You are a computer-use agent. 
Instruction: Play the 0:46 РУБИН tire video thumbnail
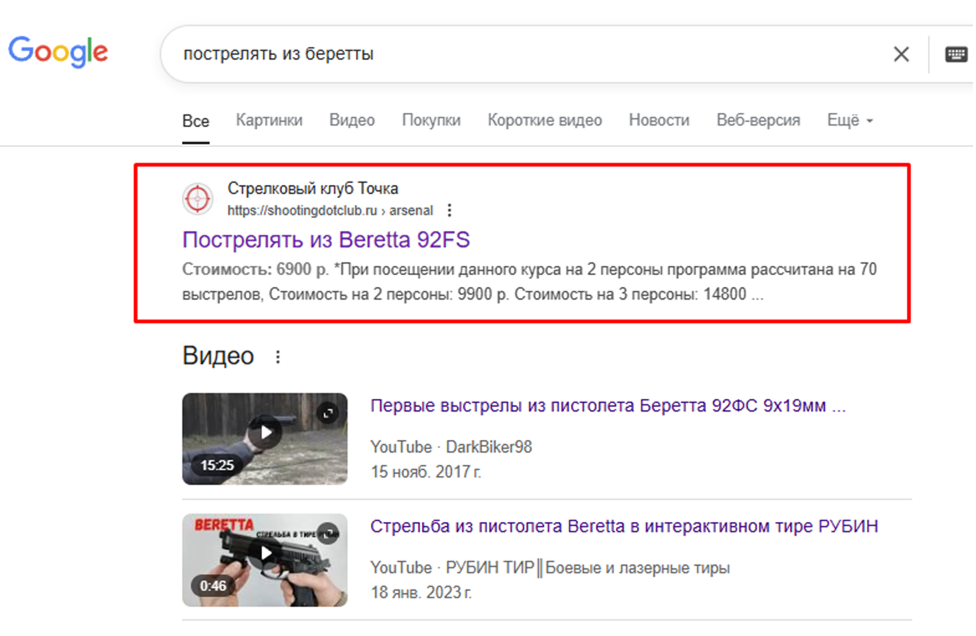tap(265, 560)
